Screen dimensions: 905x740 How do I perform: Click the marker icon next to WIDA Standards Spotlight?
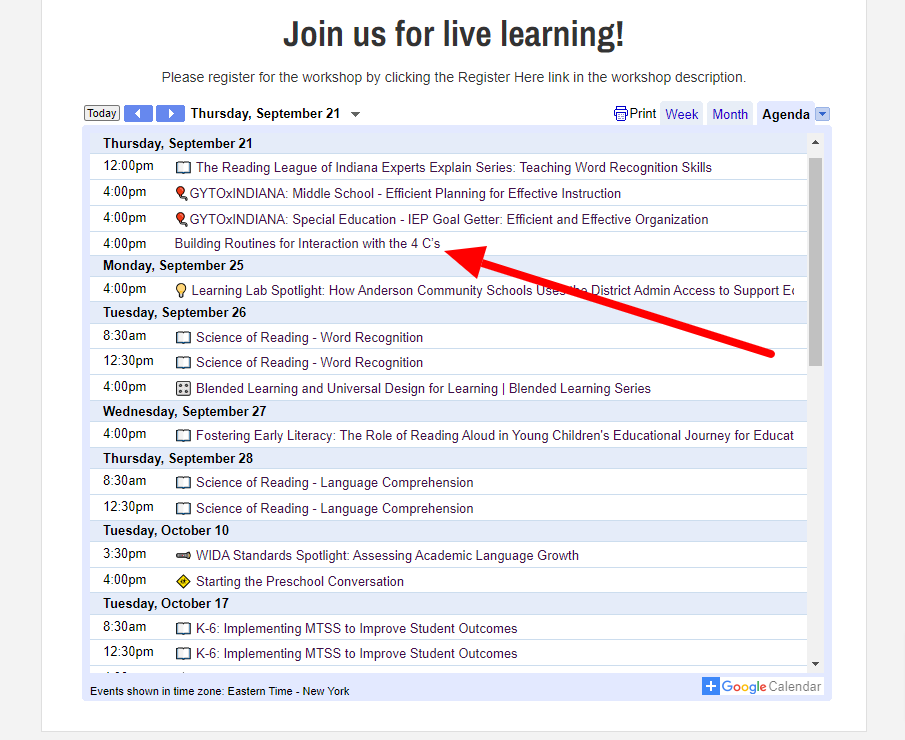[181, 554]
